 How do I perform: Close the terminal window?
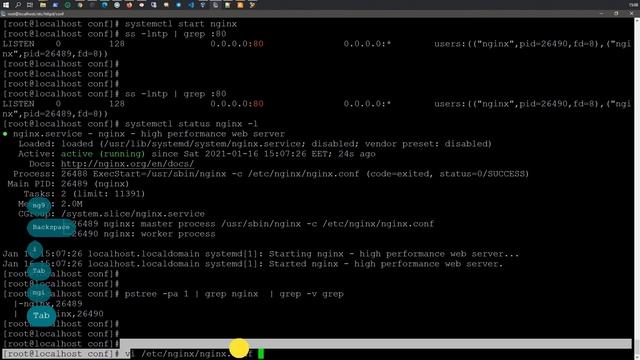click(x=631, y=13)
